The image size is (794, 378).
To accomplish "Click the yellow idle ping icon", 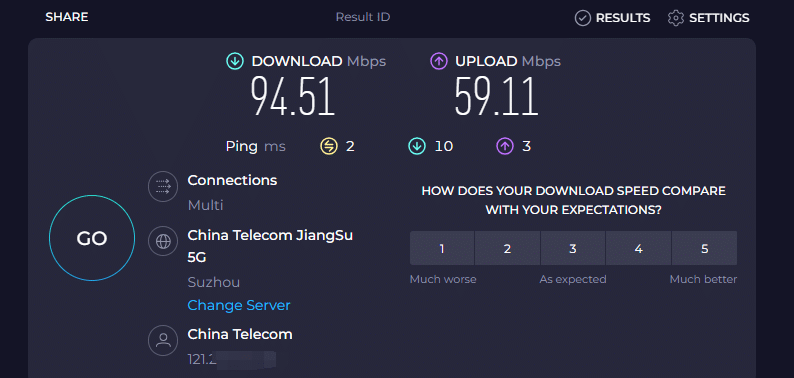I will [329, 146].
